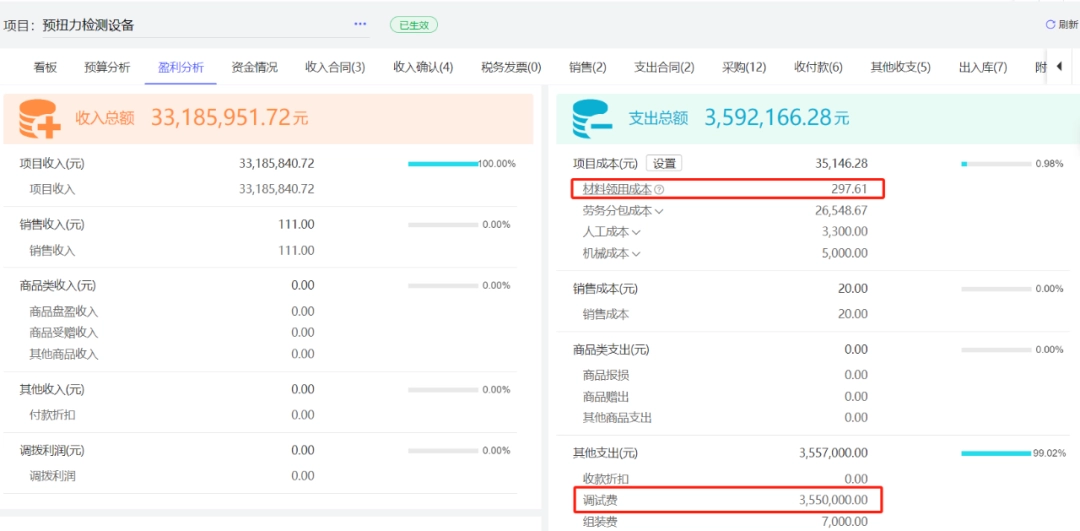Click the 项目收入 100% progress bar
This screenshot has width=1080, height=531.
click(443, 163)
